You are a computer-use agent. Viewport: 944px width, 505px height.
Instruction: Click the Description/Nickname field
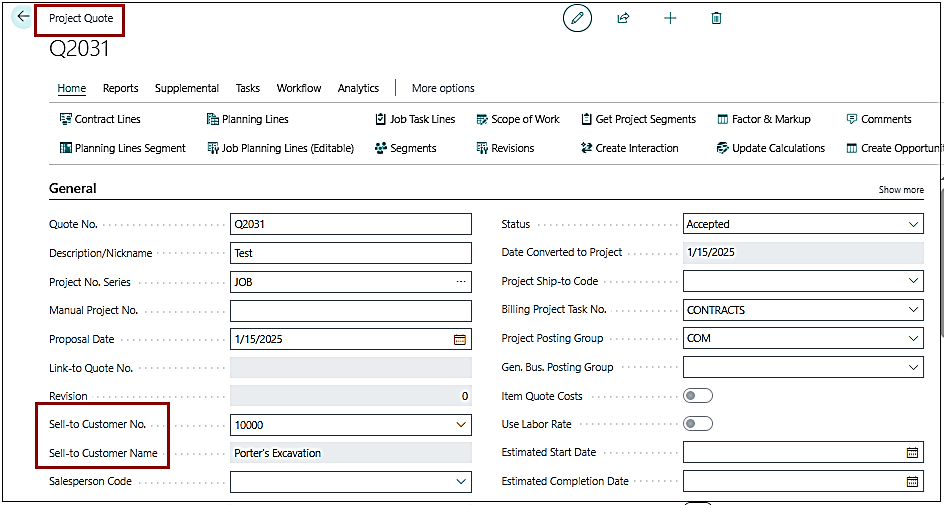351,253
